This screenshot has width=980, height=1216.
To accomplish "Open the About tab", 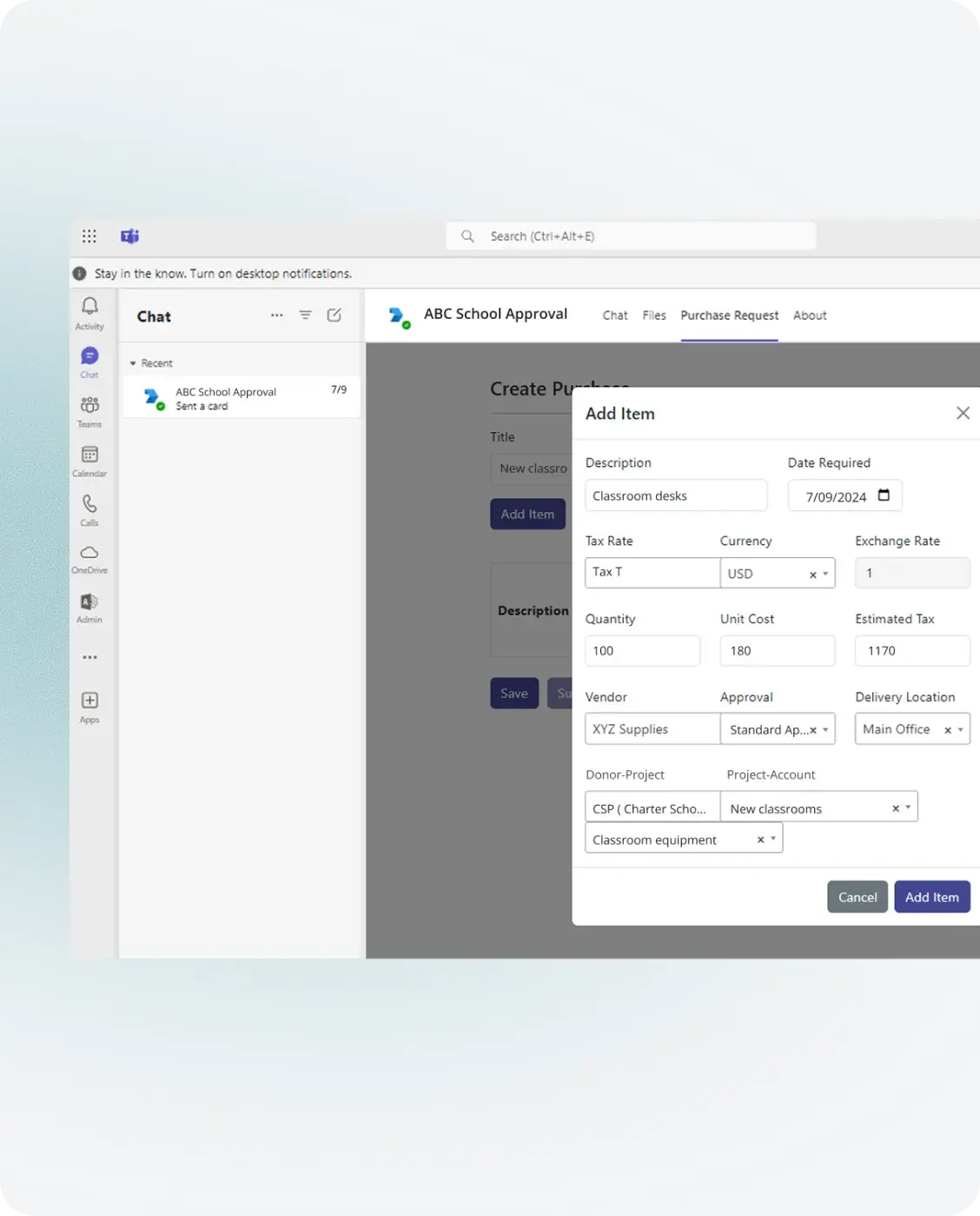I will [x=810, y=316].
